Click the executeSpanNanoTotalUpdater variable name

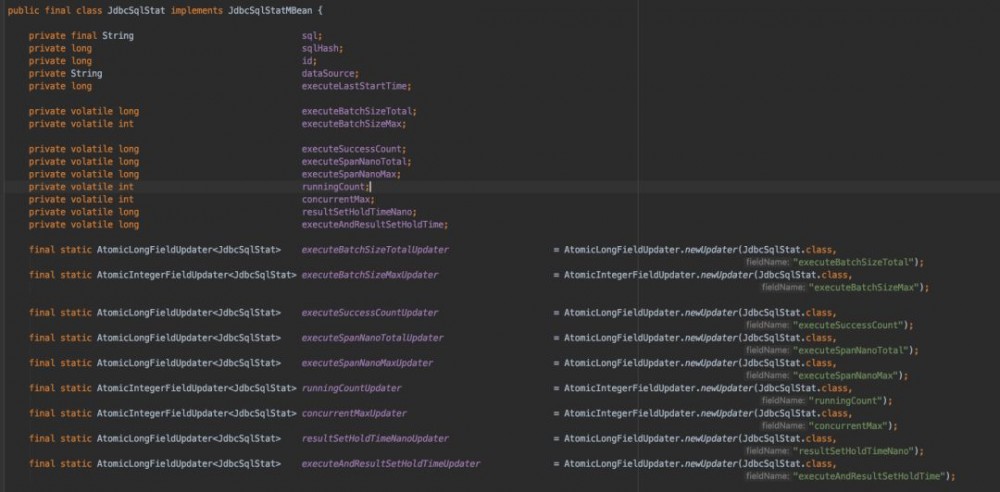click(x=372, y=338)
